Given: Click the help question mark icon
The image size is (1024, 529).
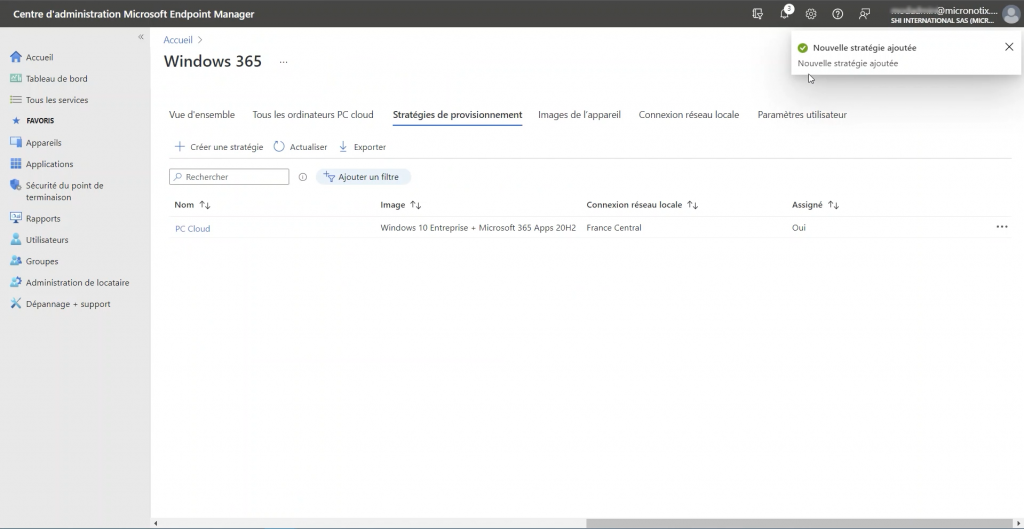Looking at the screenshot, I should point(837,14).
